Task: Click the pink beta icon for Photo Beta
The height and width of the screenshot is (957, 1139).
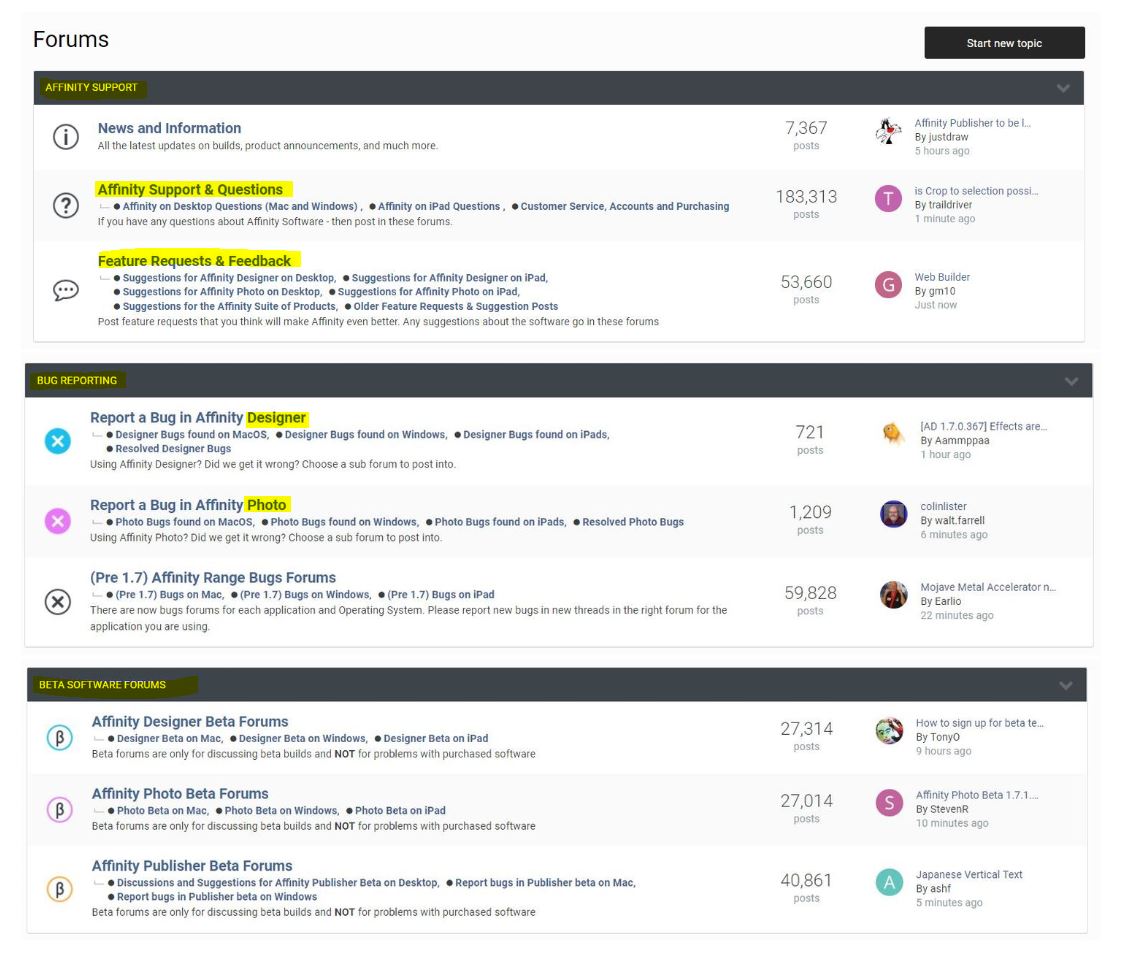Action: click(x=60, y=809)
